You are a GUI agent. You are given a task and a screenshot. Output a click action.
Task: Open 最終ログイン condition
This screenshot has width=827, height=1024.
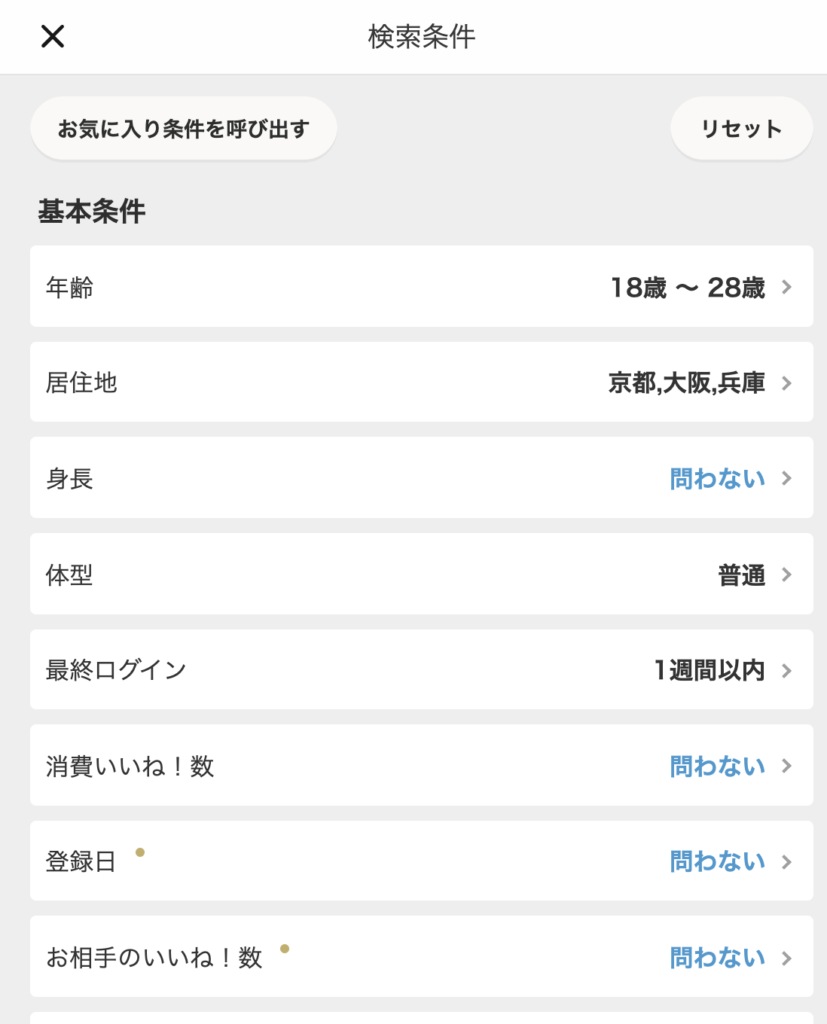[x=421, y=670]
